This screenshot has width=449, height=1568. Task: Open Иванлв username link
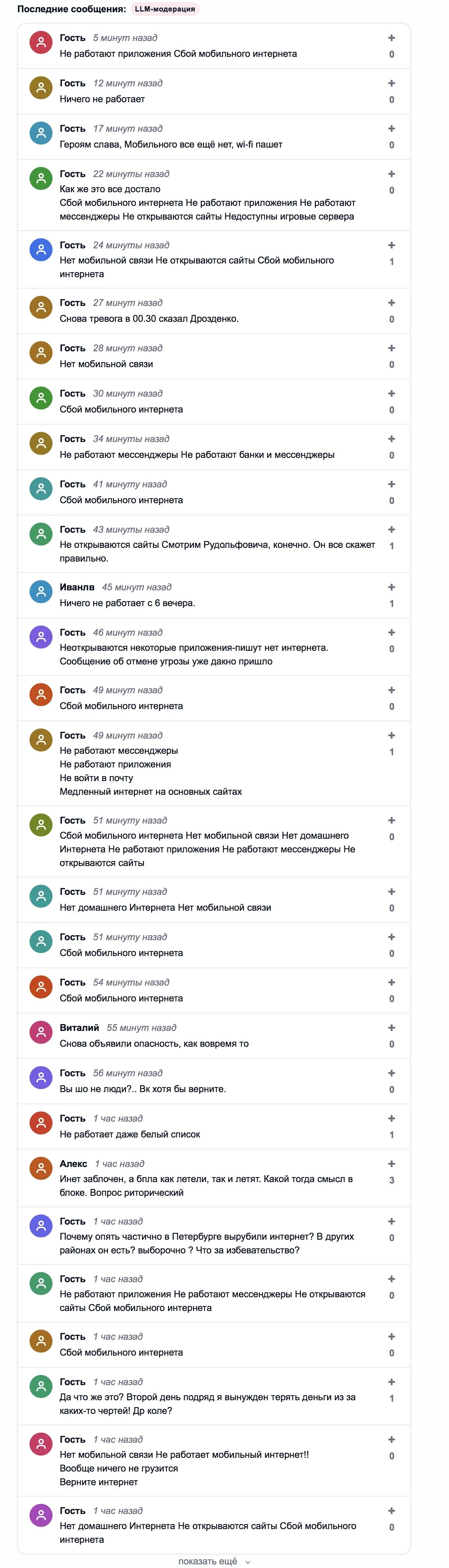[x=77, y=587]
